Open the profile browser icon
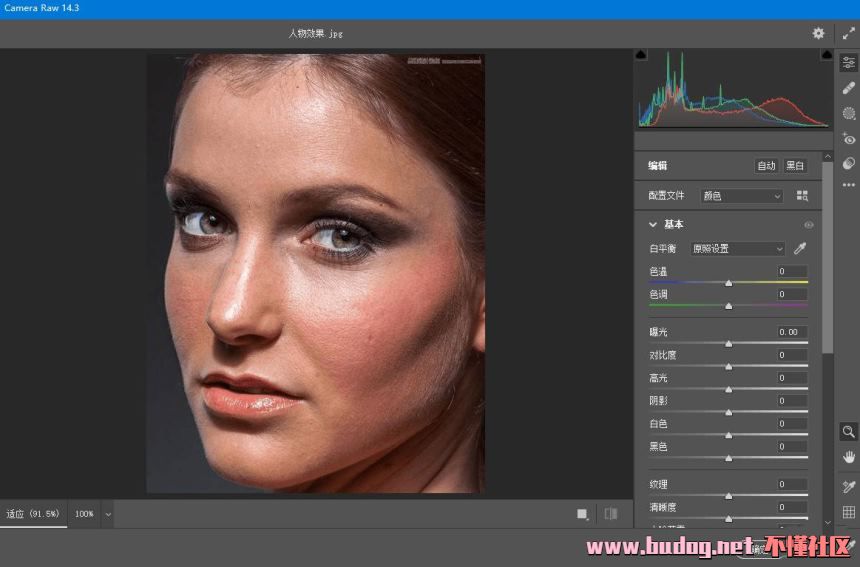Image resolution: width=860 pixels, height=567 pixels. coord(802,196)
